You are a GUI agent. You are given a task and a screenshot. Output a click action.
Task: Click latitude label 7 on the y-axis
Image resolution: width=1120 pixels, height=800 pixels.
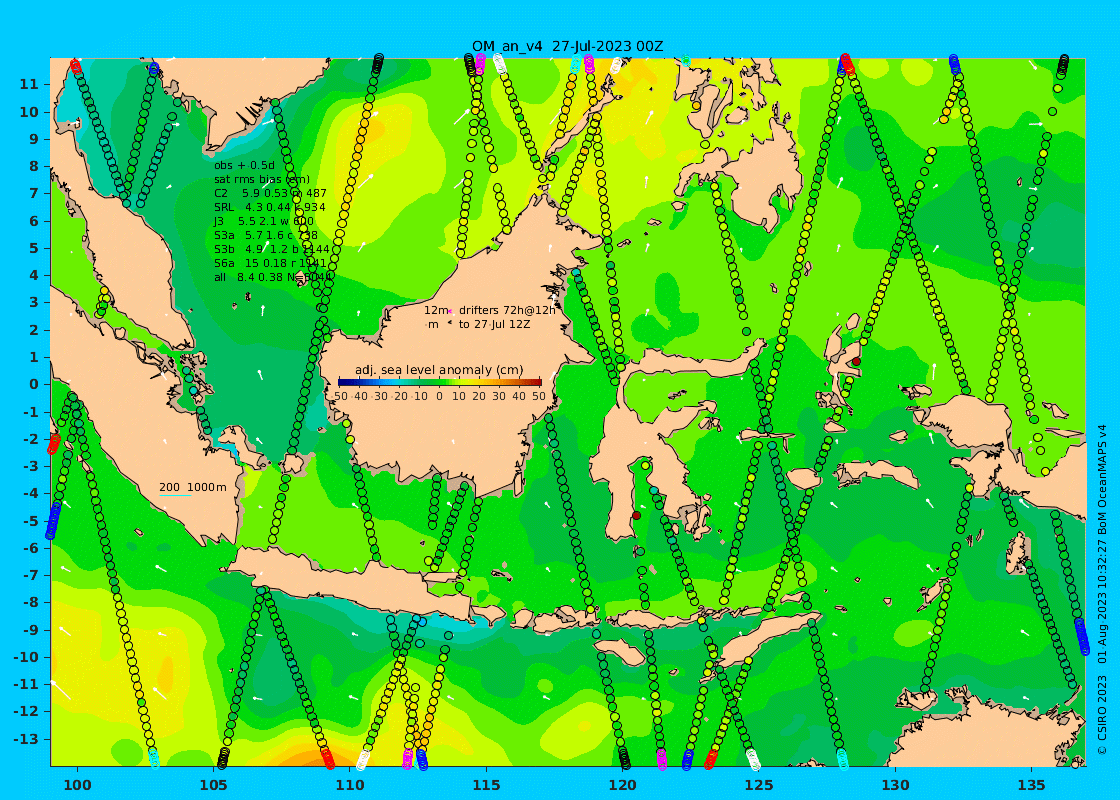[x=33, y=194]
